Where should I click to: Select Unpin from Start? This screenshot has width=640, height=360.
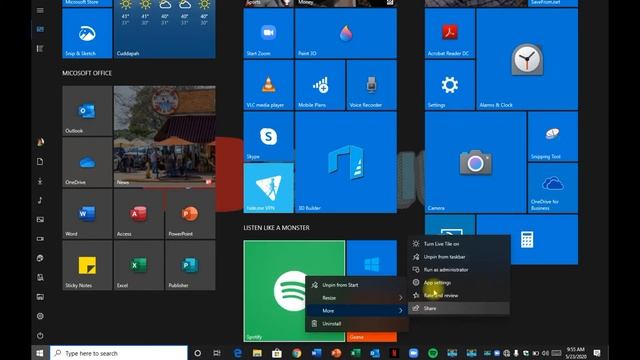(x=357, y=285)
